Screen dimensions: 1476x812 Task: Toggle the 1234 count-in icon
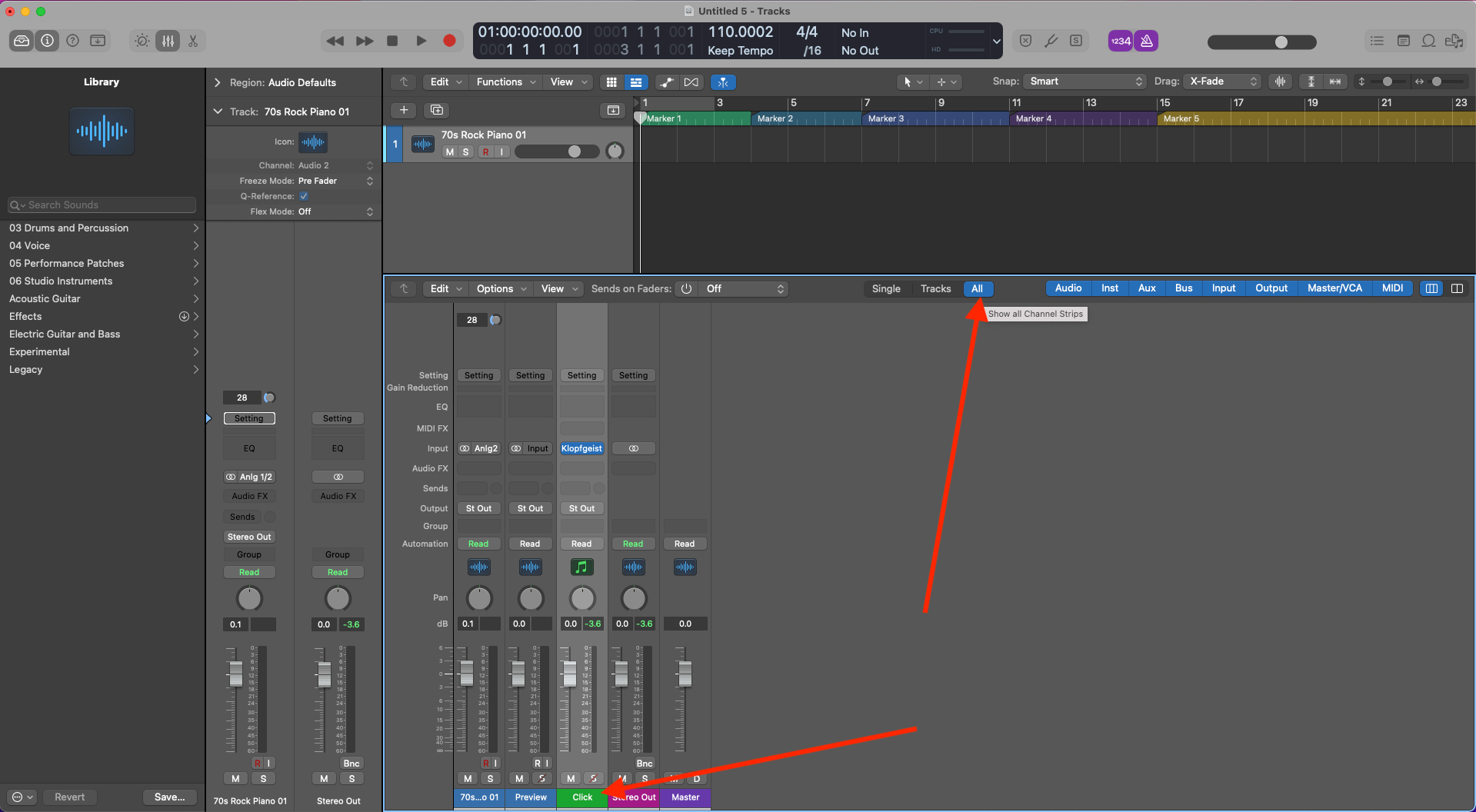[x=1120, y=41]
